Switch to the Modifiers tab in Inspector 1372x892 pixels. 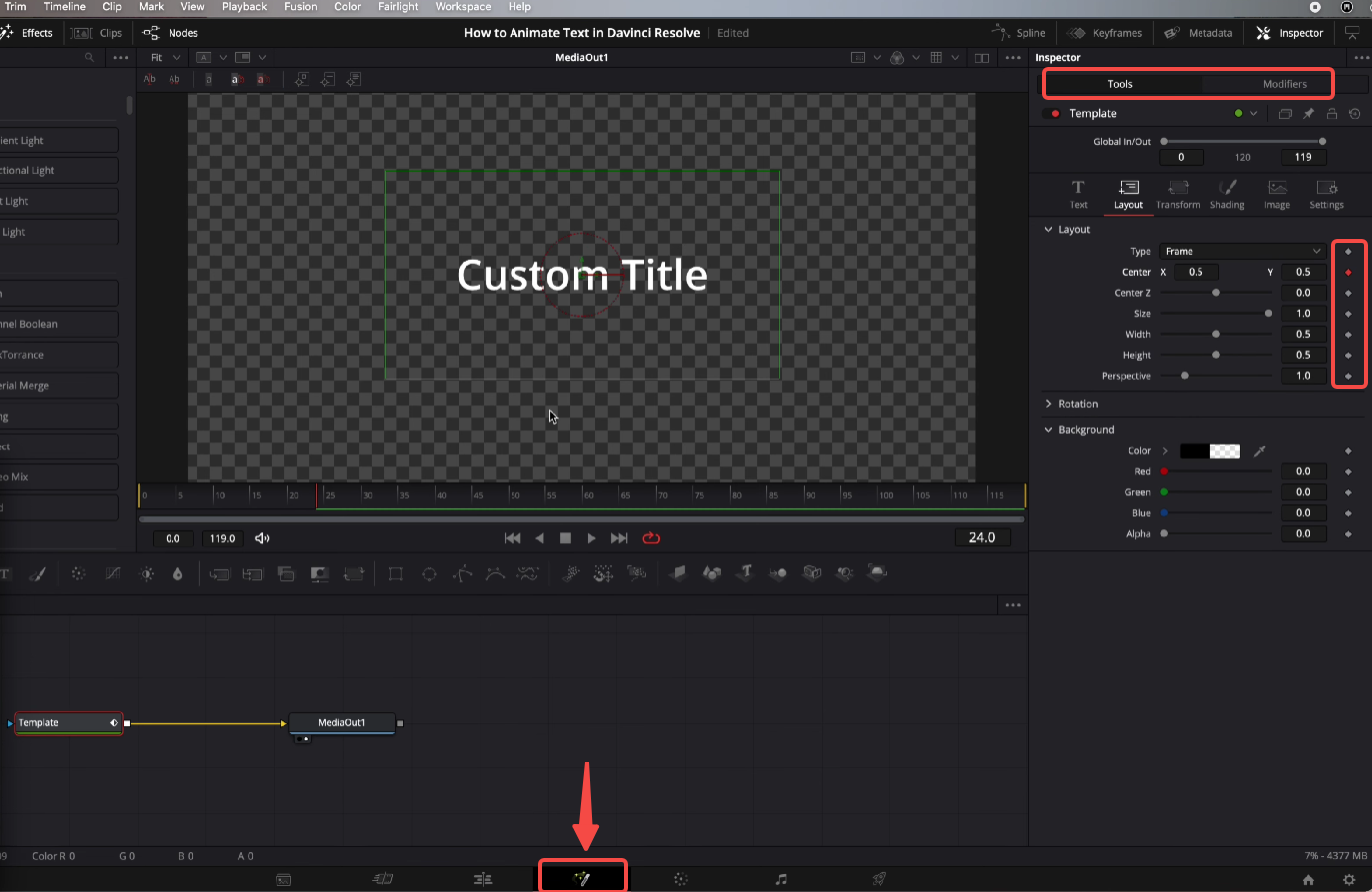point(1285,84)
